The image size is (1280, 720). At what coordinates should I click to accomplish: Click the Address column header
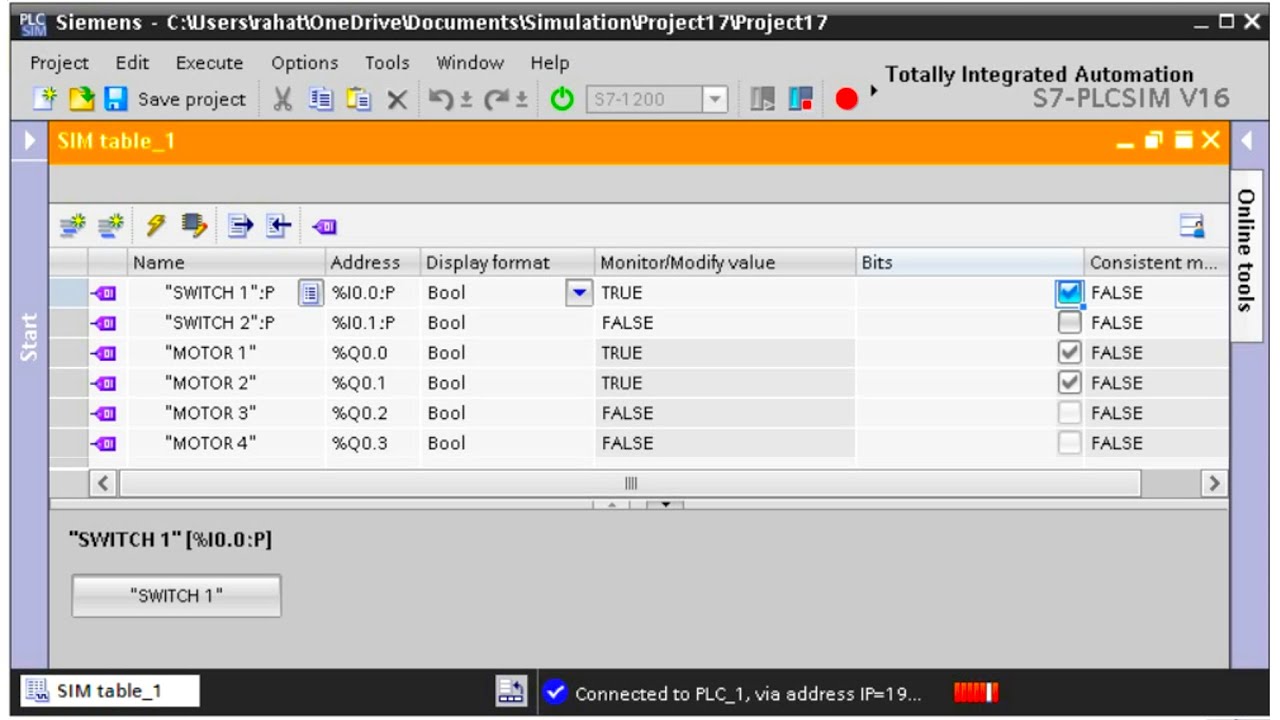pos(374,263)
